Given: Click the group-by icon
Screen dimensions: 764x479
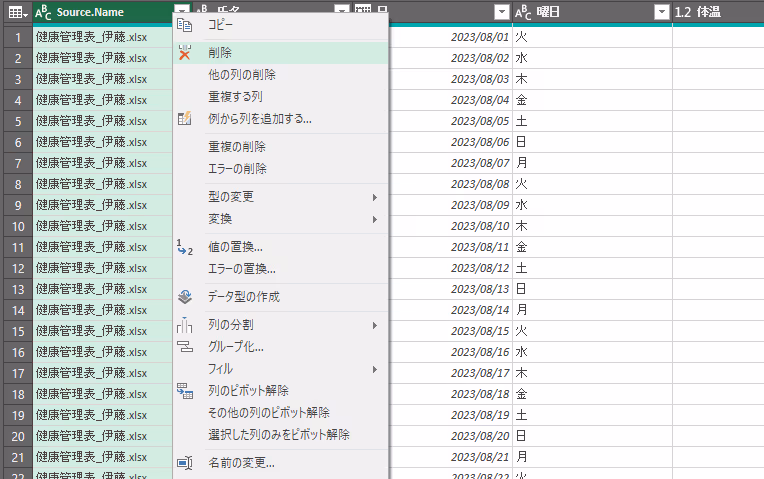Looking at the screenshot, I should pyautogui.click(x=185, y=346).
